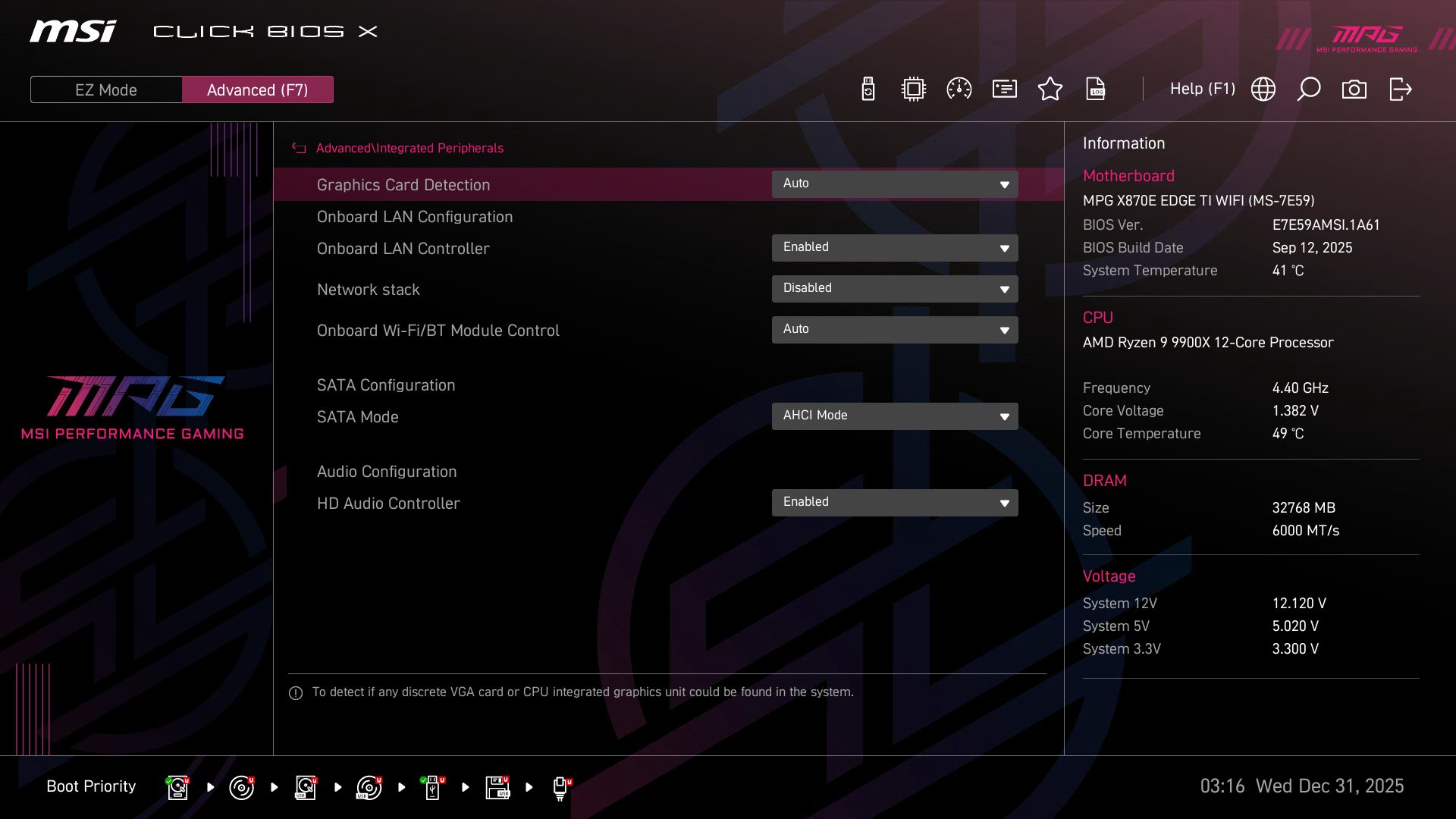Screen dimensions: 1456x819
Task: Expand the SATA Mode dropdown
Action: pyautogui.click(x=895, y=416)
